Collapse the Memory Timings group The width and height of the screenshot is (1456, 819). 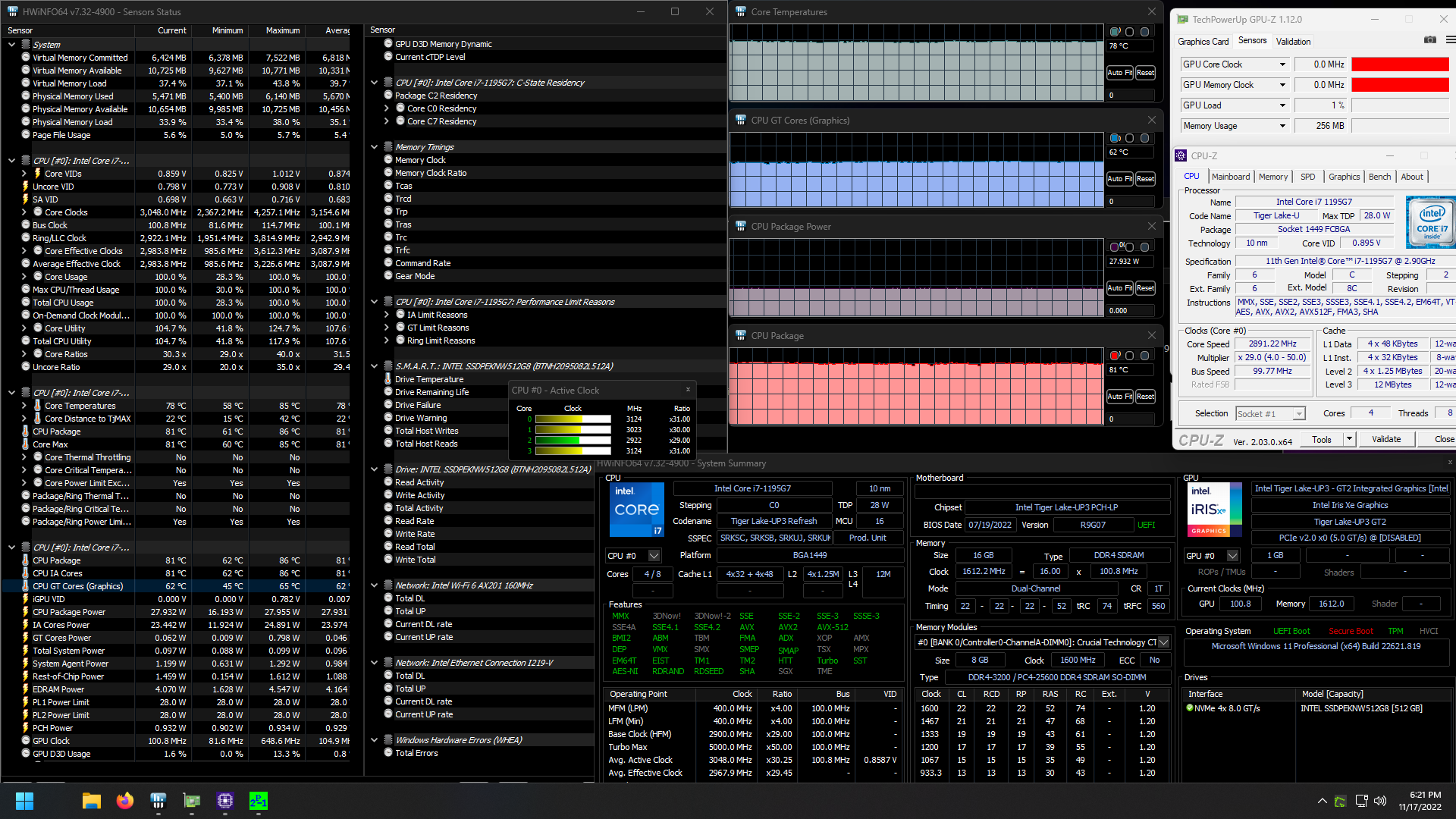point(374,147)
